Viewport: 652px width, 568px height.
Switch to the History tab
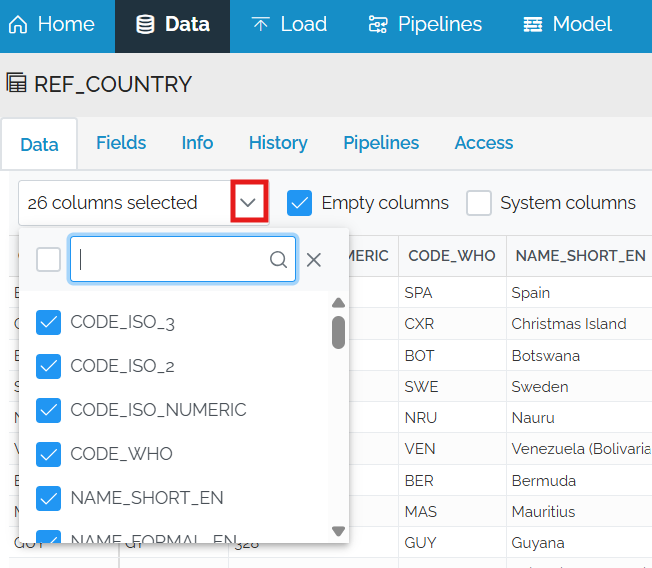[x=278, y=143]
